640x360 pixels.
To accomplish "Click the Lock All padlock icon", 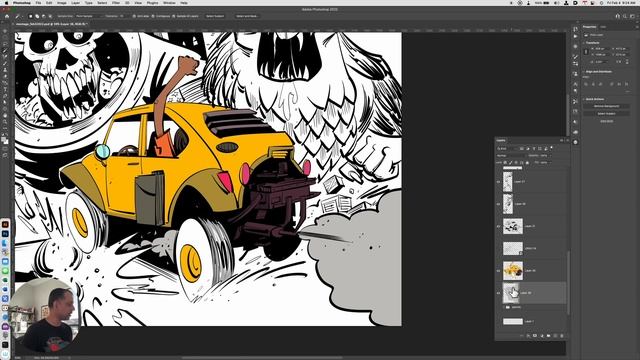I will [527, 162].
